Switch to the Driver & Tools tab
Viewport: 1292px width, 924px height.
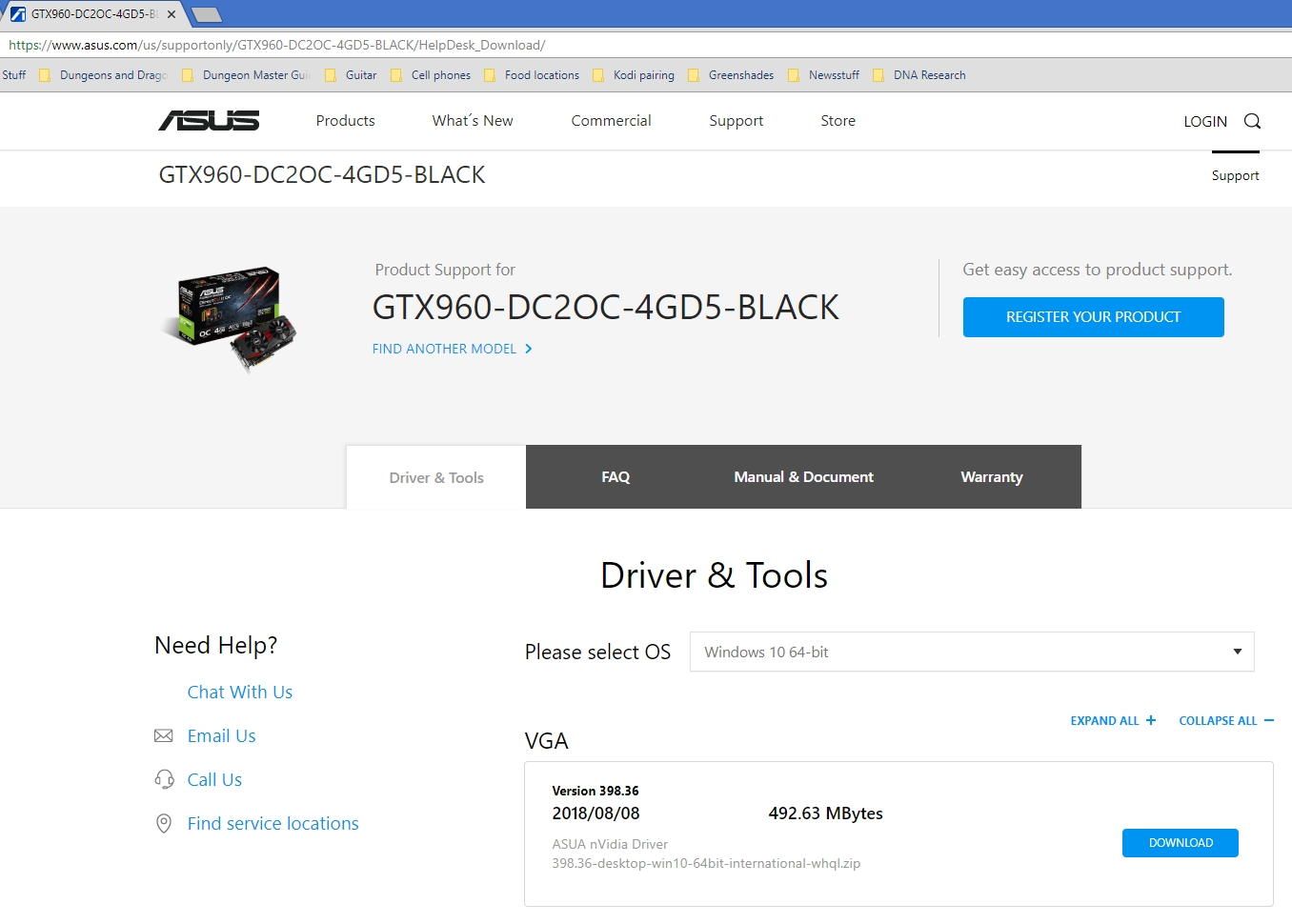click(x=436, y=477)
